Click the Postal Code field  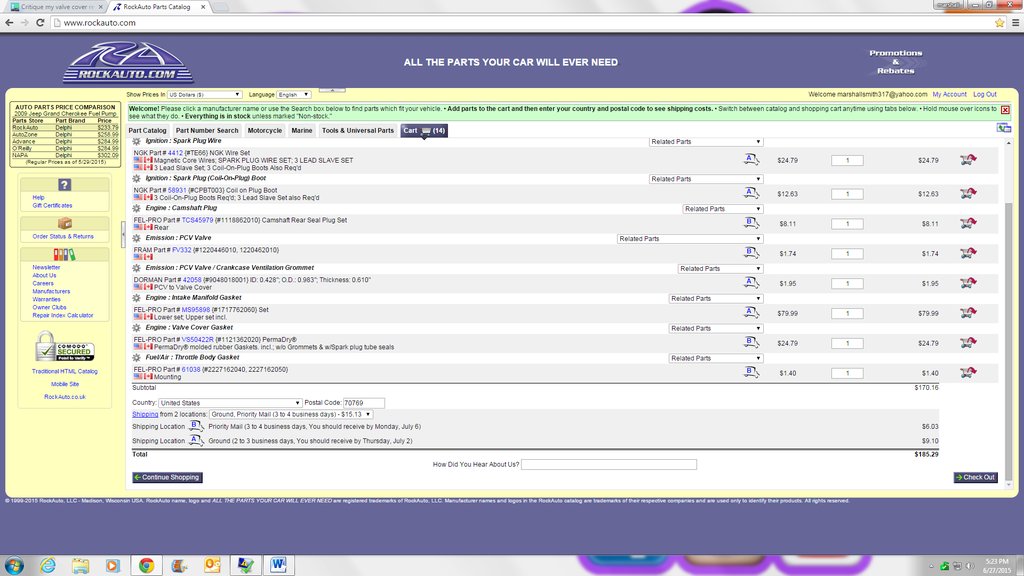pos(364,403)
